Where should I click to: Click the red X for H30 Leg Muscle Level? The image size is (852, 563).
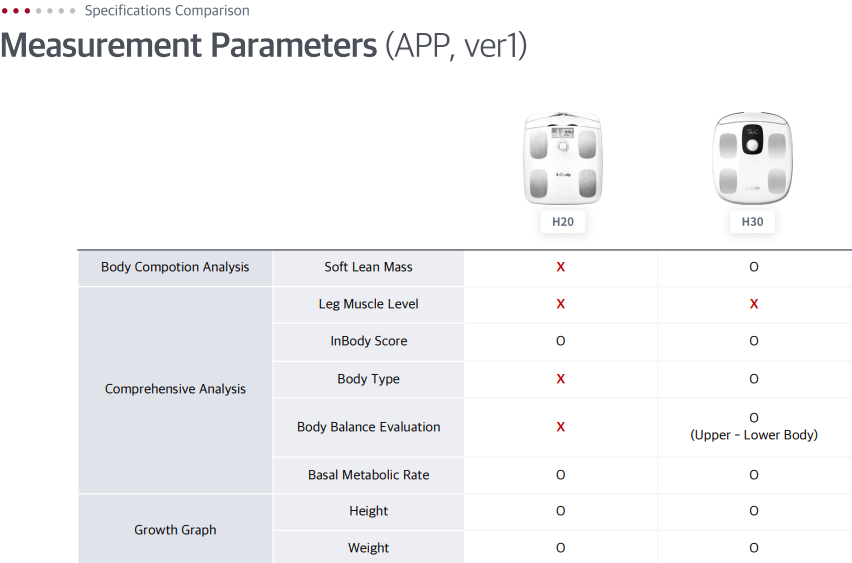click(x=754, y=304)
